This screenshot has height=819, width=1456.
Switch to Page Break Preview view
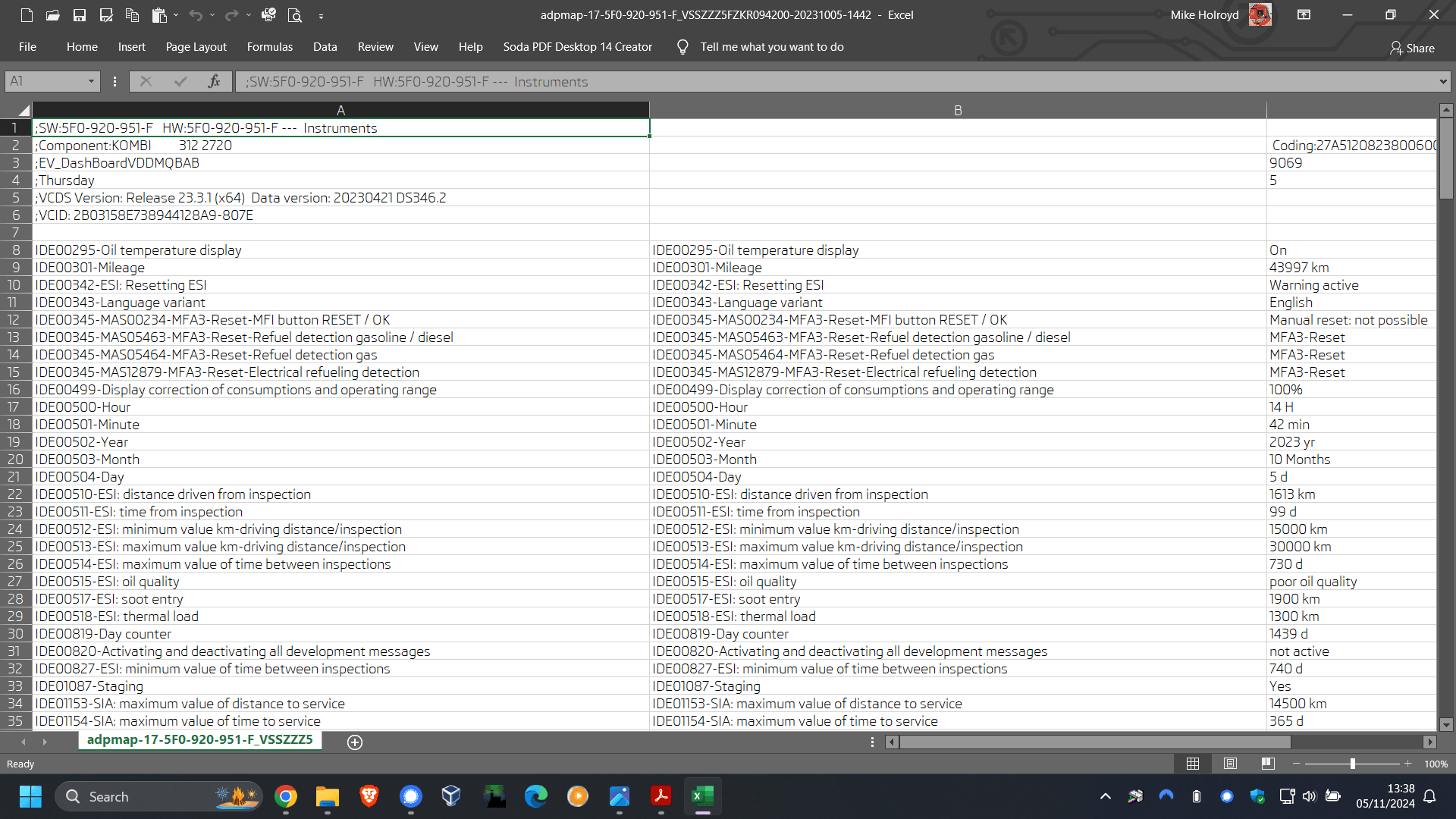(1268, 764)
